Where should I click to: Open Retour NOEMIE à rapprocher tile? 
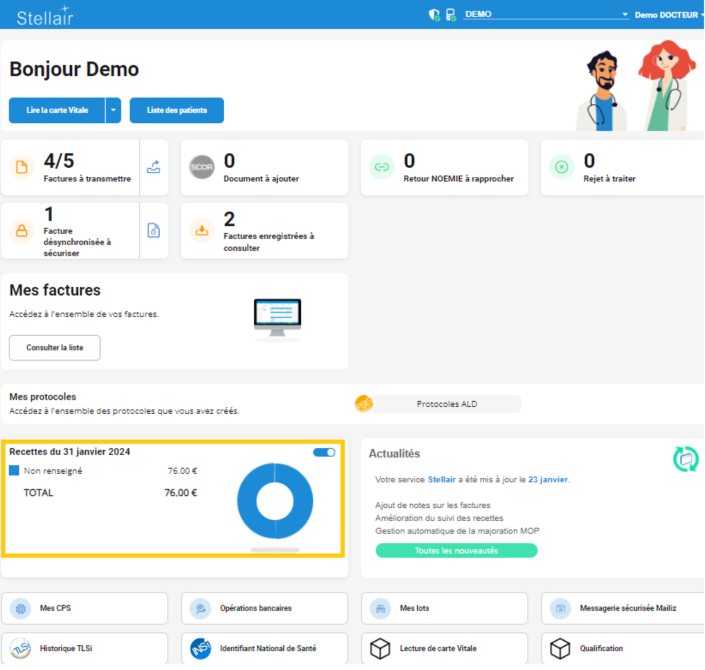444,167
